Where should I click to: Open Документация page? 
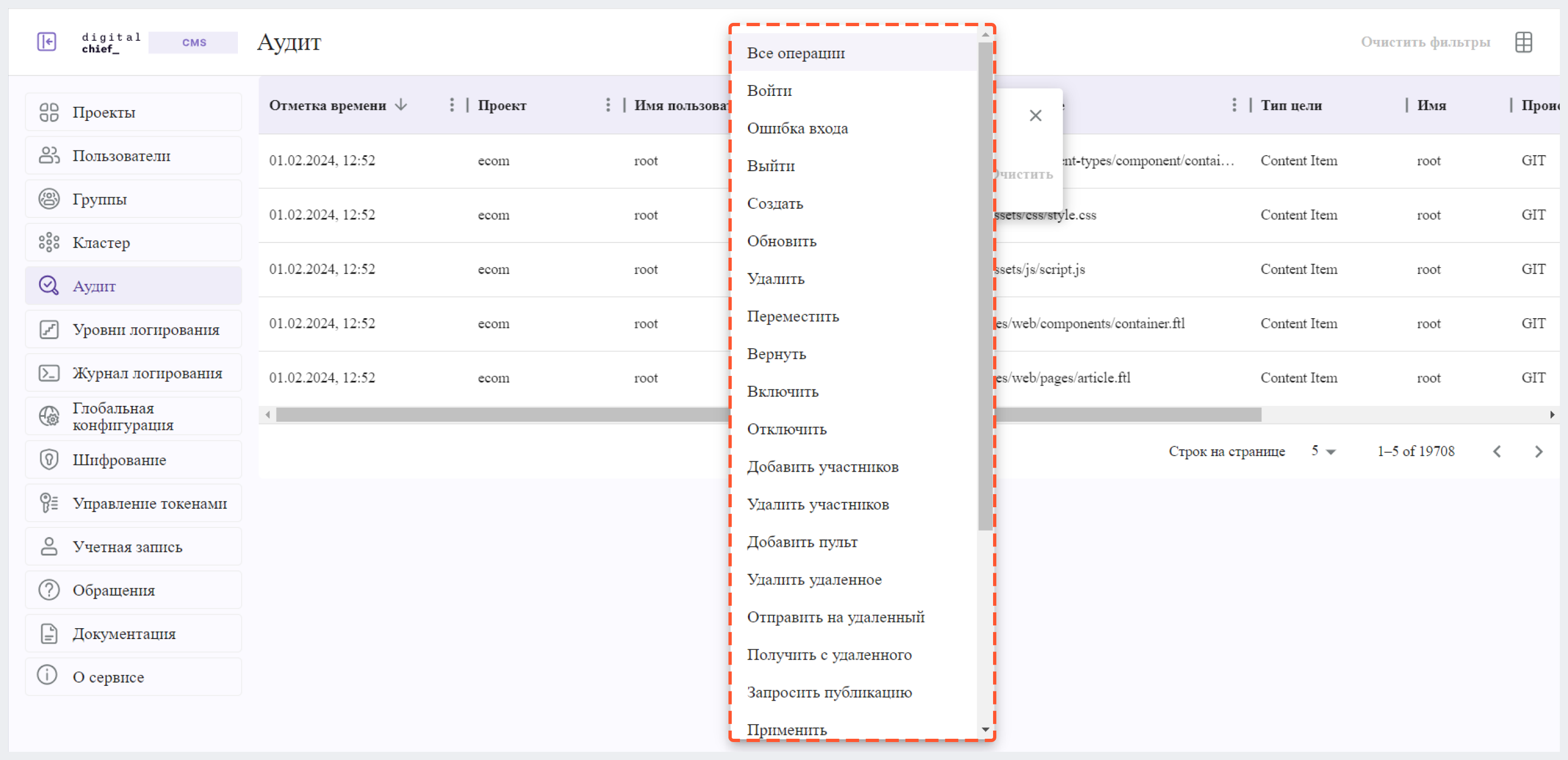133,633
